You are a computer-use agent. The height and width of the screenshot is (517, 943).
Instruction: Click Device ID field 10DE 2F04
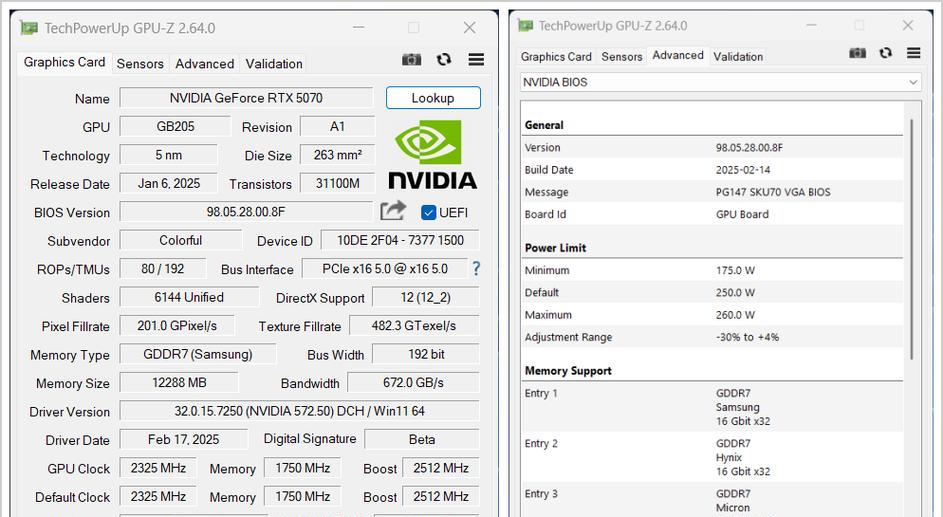coord(400,240)
